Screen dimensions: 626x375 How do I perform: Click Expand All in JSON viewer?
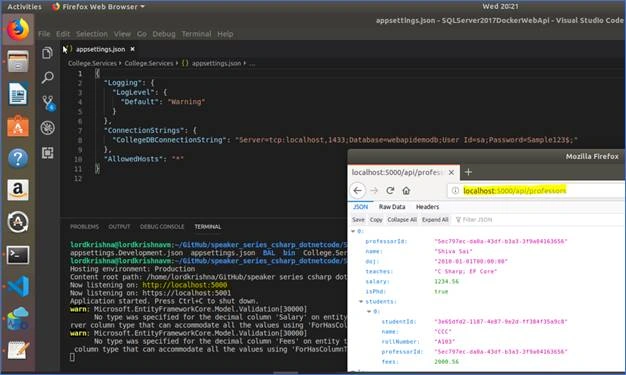[435, 220]
